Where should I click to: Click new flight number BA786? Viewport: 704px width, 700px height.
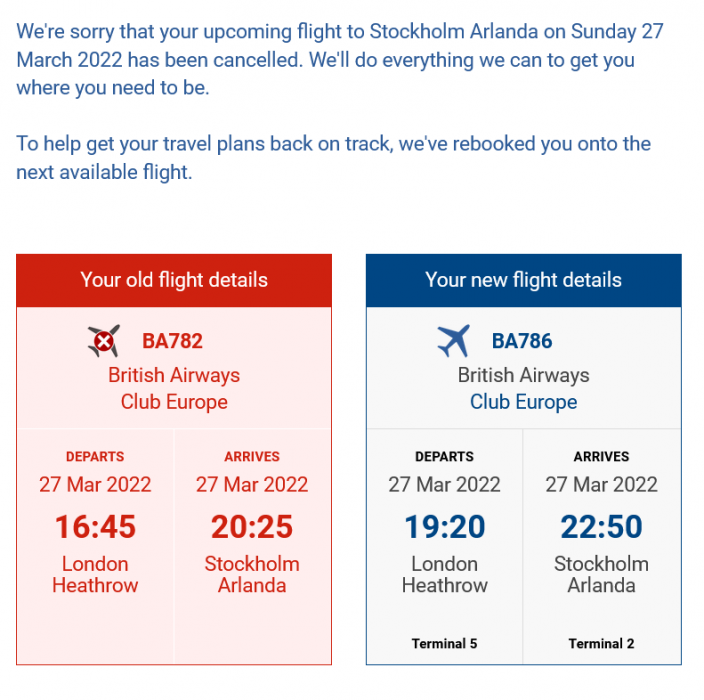[522, 341]
